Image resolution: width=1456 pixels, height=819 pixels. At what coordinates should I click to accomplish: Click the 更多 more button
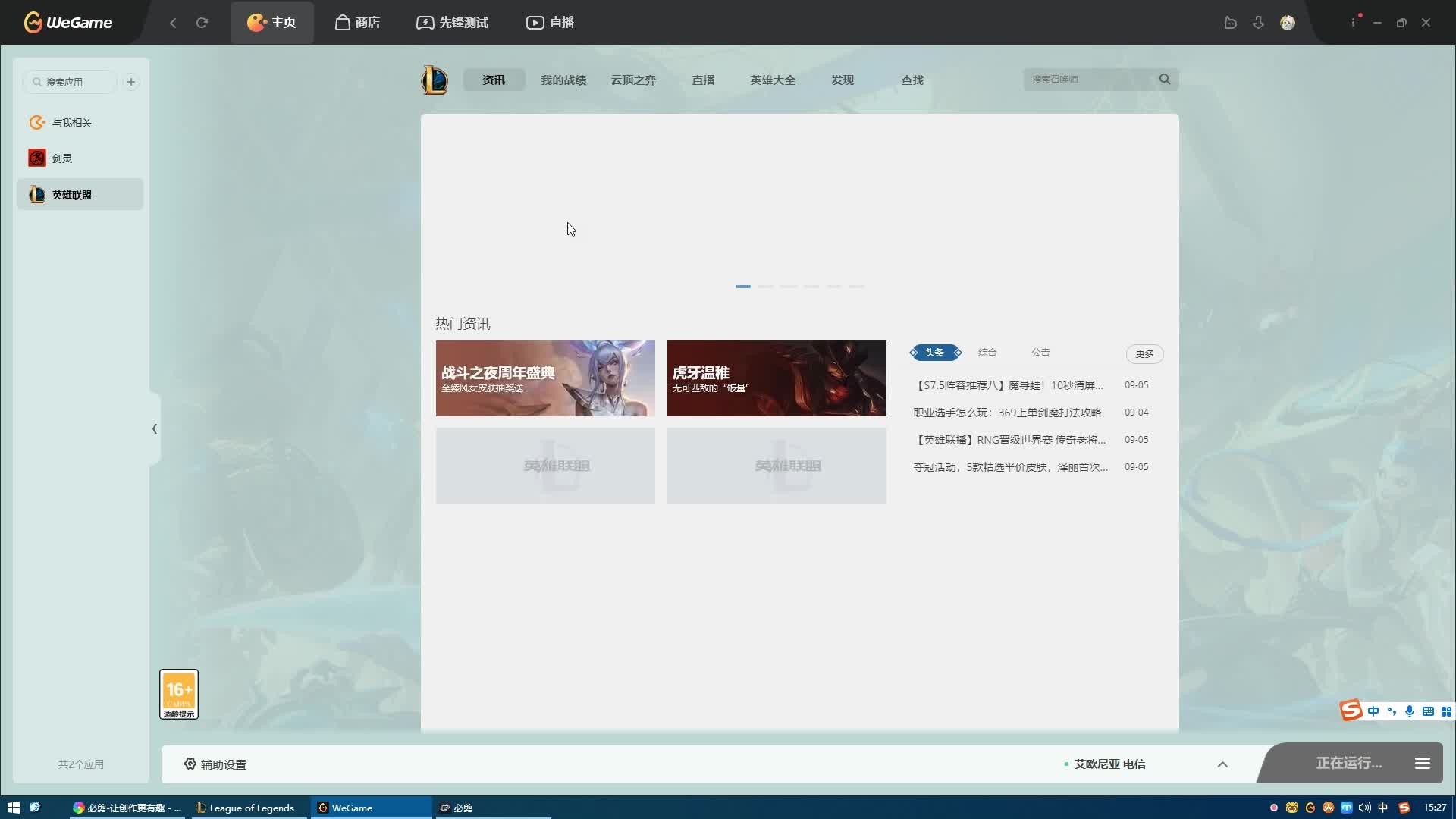tap(1144, 353)
